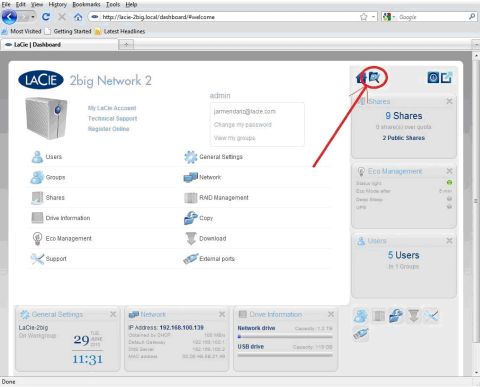Screen dimensions: 480x387
Task: Close the General Settings widget
Action: tap(113, 314)
